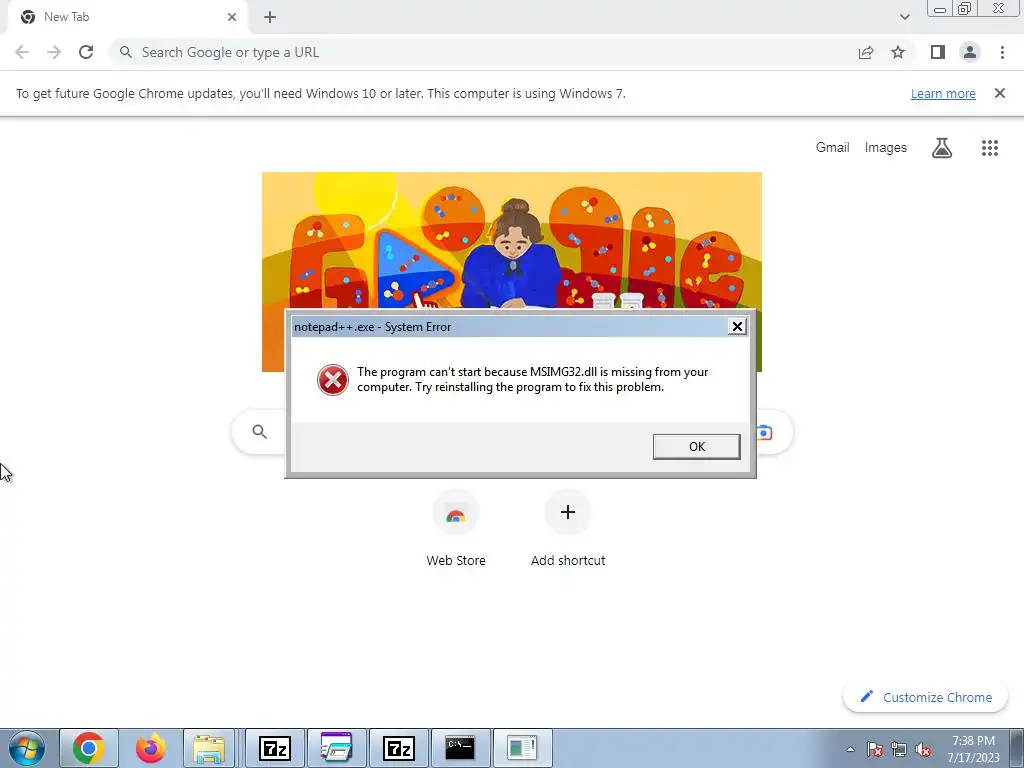Open Windows Explorer from the taskbar
The image size is (1024, 768).
(x=209, y=748)
